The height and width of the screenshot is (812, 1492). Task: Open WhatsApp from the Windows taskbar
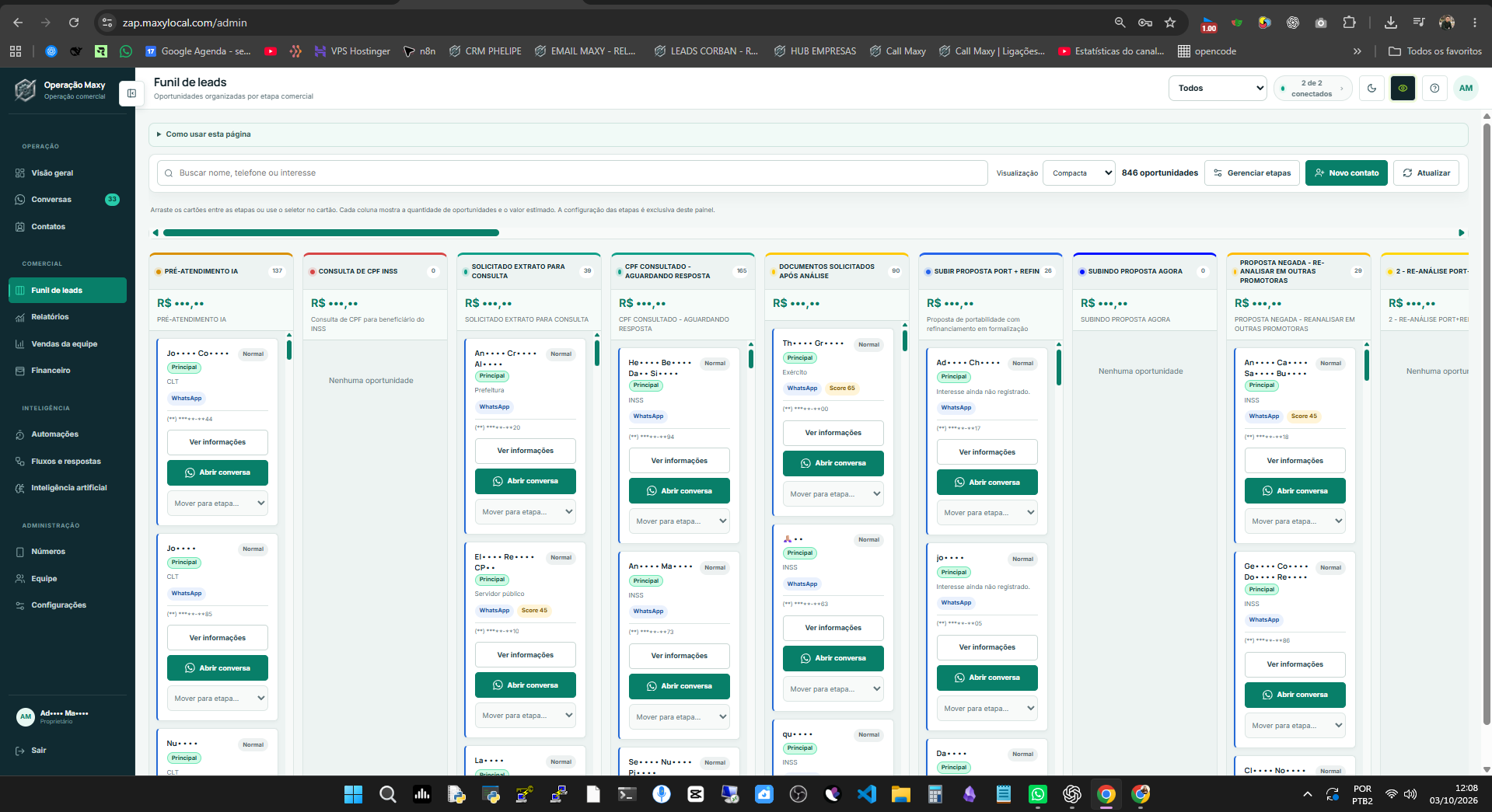(1038, 794)
